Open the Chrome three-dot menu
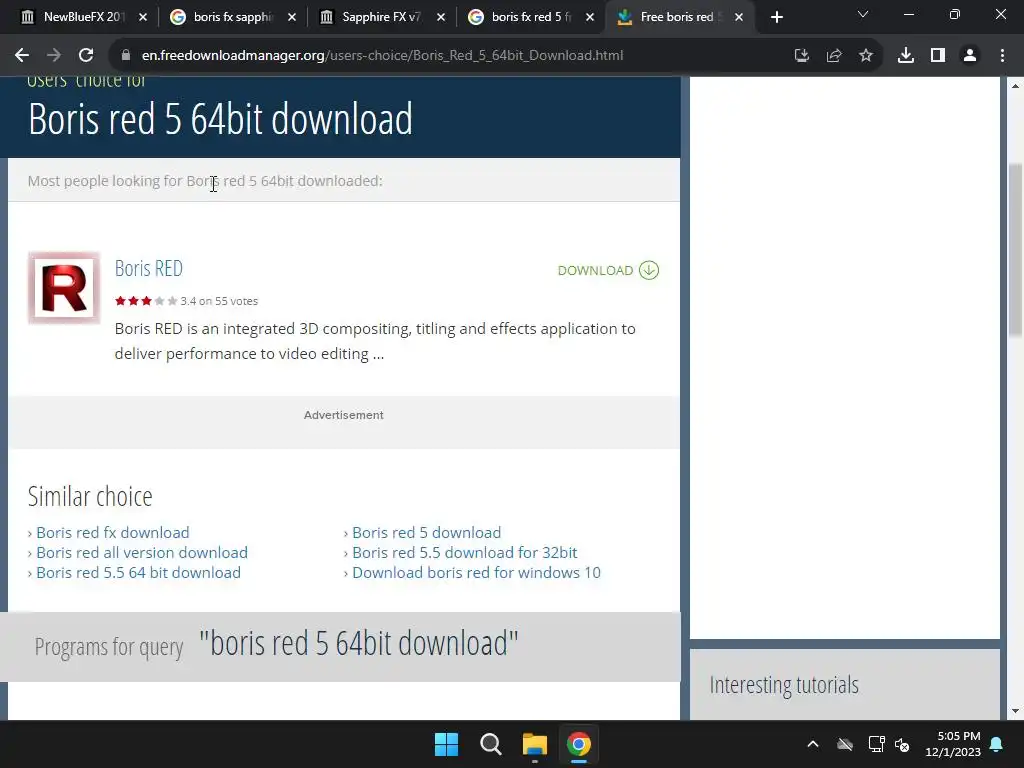This screenshot has width=1024, height=768. point(1002,56)
